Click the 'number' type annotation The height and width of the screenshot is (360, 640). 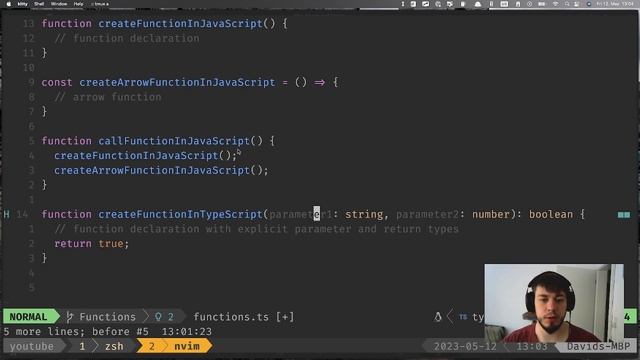coord(491,215)
